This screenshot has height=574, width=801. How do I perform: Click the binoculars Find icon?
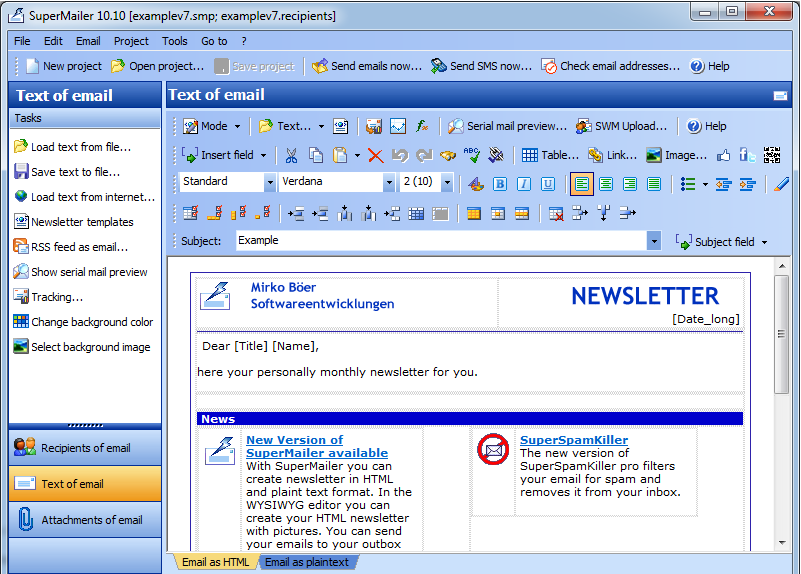coord(448,155)
